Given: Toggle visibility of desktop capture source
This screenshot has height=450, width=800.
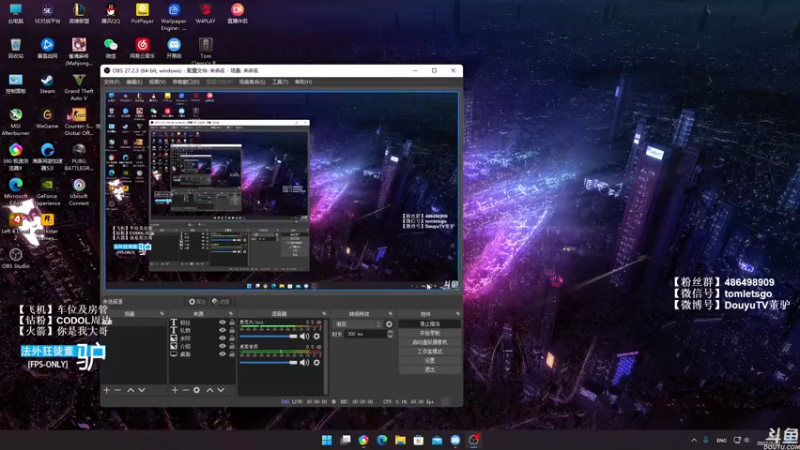Looking at the screenshot, I should (222, 354).
